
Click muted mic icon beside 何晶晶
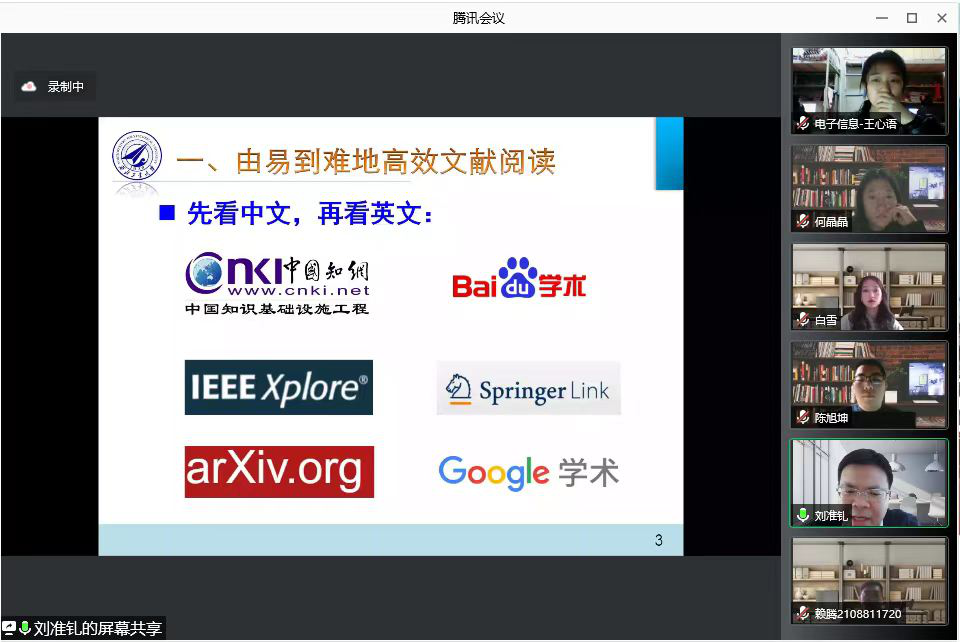pos(803,222)
